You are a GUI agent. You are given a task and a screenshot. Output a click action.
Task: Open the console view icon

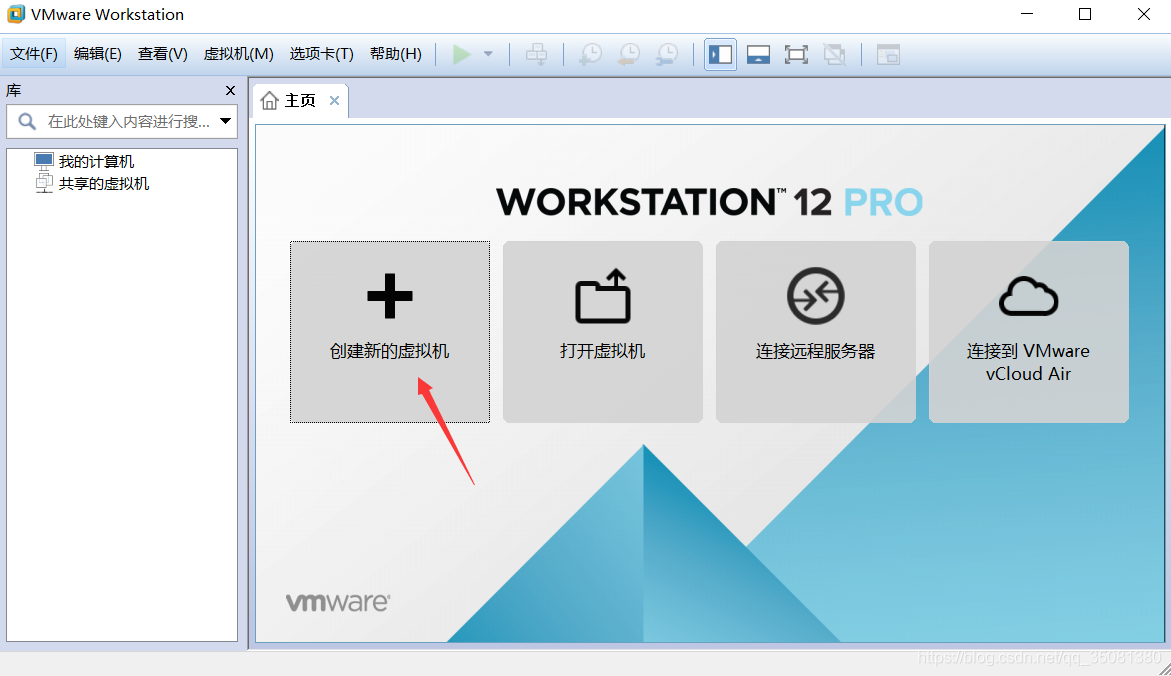click(x=888, y=54)
